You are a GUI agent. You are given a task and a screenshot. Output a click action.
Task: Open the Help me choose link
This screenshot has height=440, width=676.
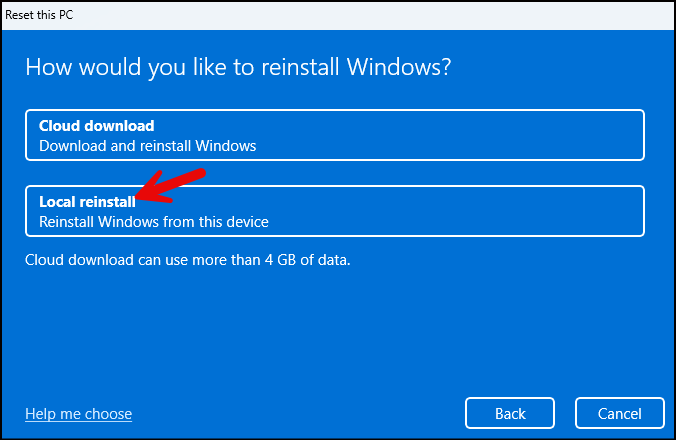78,414
